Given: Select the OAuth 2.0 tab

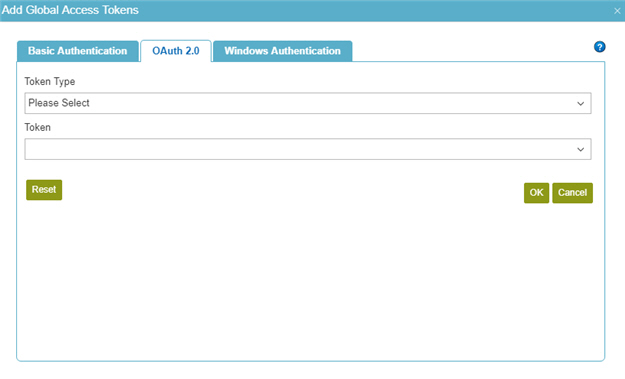Looking at the screenshot, I should tap(176, 51).
